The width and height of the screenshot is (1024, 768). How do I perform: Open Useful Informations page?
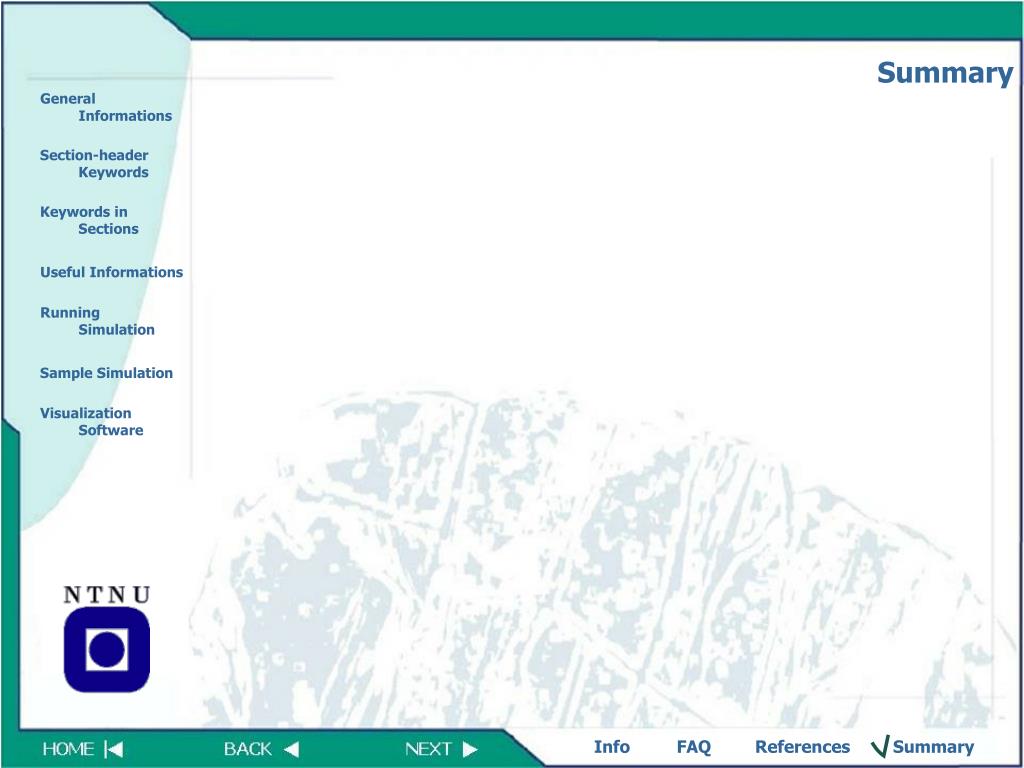pos(112,272)
